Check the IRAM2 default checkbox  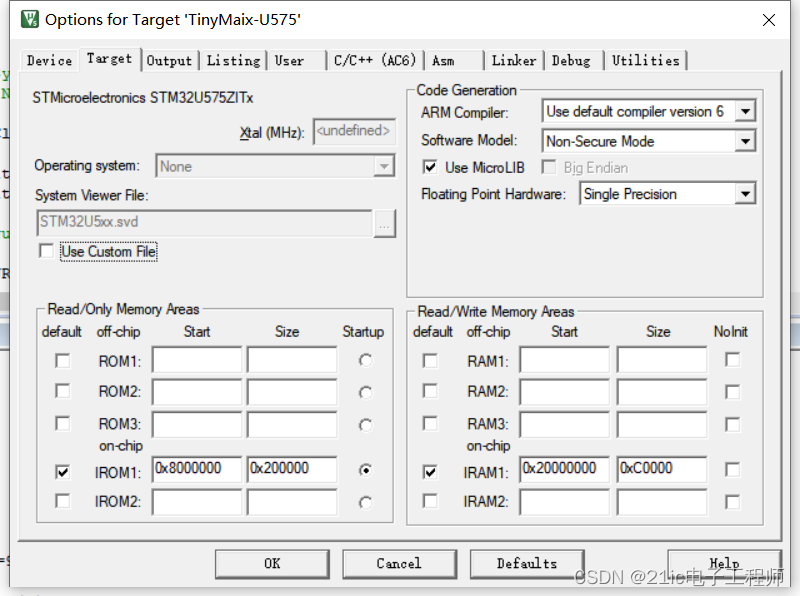(430, 501)
